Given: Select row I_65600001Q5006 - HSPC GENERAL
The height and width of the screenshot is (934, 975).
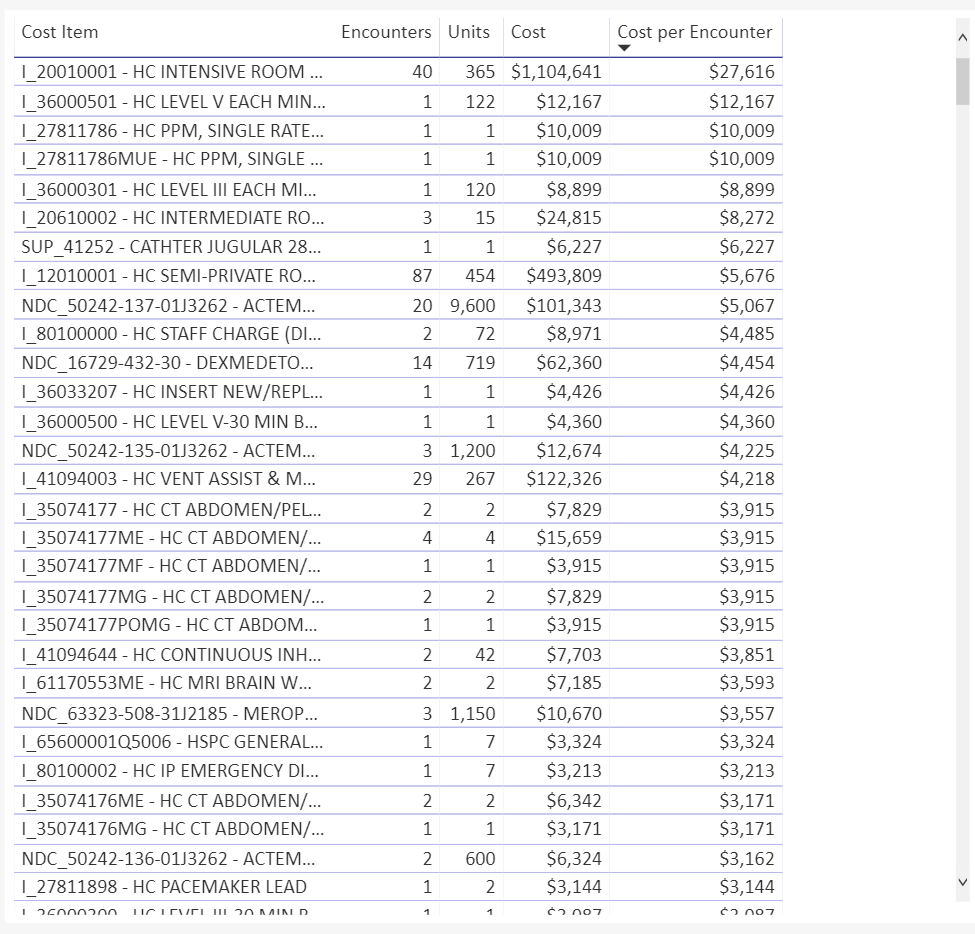Looking at the screenshot, I should pyautogui.click(x=398, y=741).
